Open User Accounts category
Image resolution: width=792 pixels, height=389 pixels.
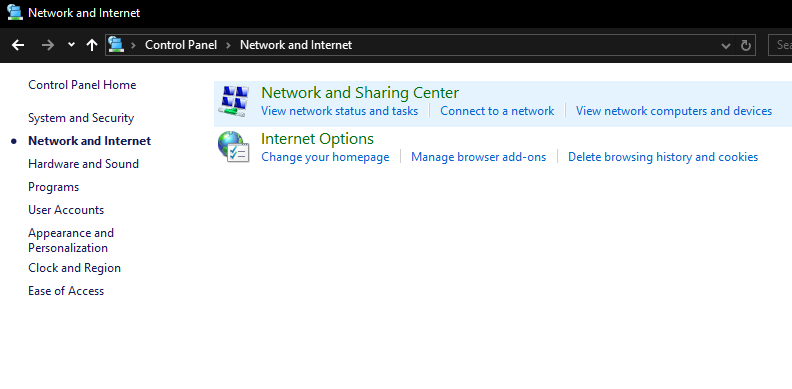pyautogui.click(x=66, y=210)
